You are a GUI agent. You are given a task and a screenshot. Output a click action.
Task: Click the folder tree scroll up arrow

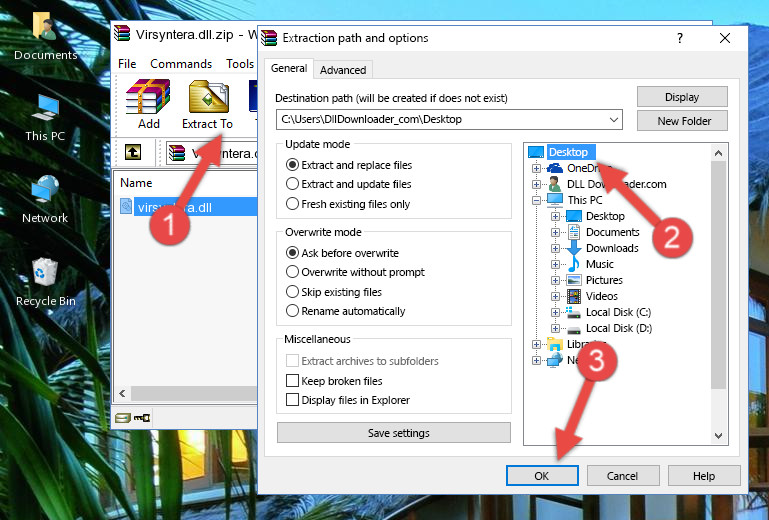point(718,153)
